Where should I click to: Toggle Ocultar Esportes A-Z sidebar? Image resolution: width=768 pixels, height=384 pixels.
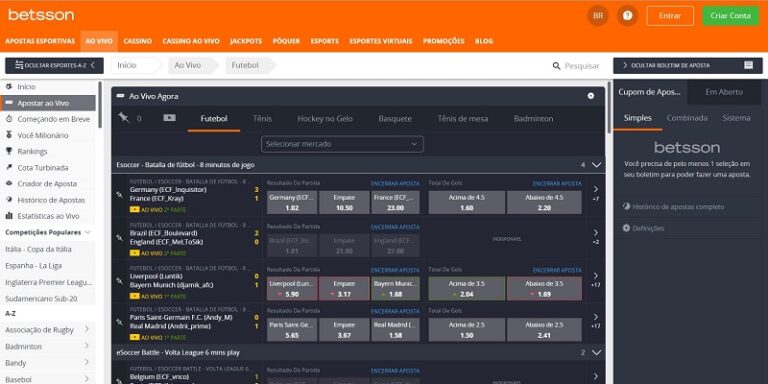click(54, 65)
